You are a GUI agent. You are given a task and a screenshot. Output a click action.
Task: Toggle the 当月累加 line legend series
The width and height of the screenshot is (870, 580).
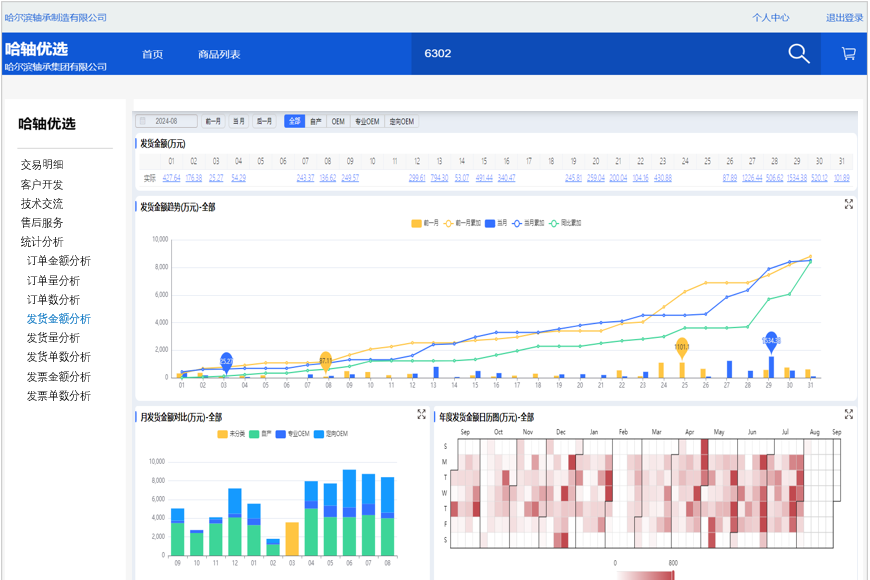pos(528,223)
